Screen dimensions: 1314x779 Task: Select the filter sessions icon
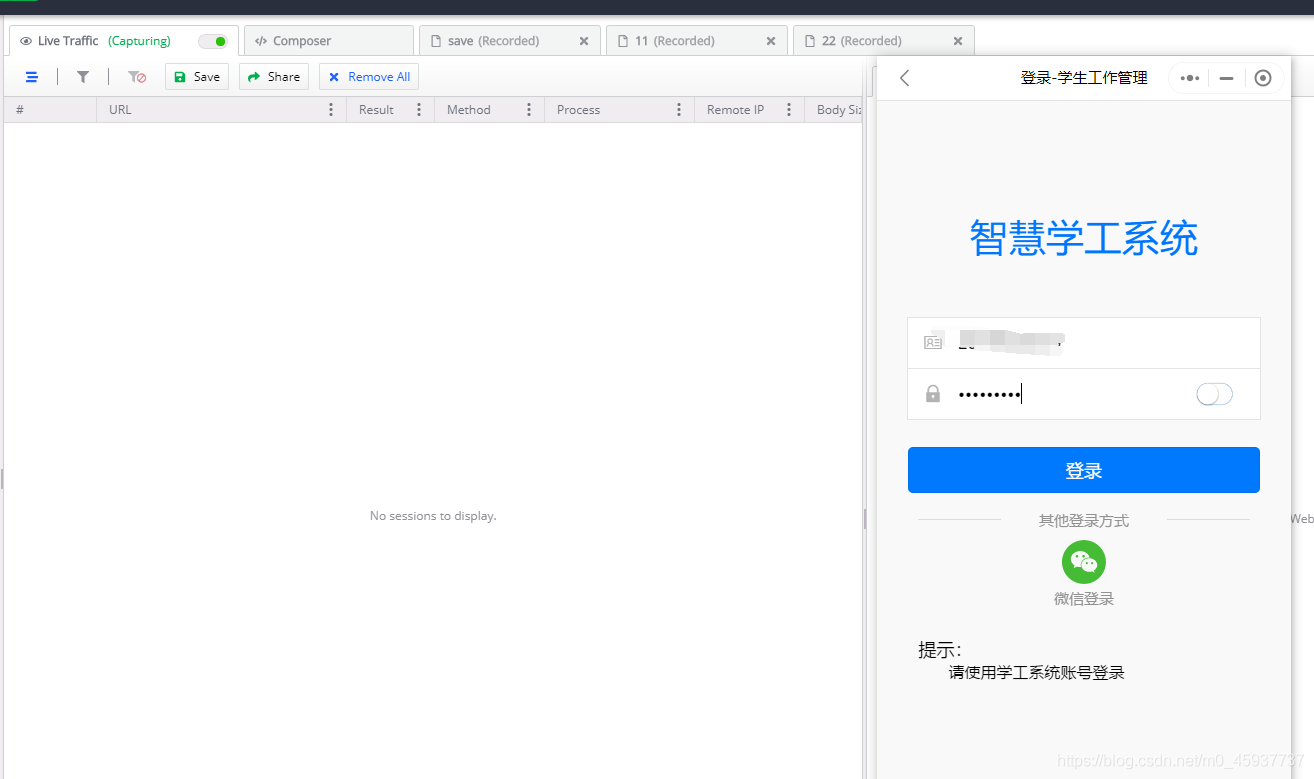tap(82, 76)
